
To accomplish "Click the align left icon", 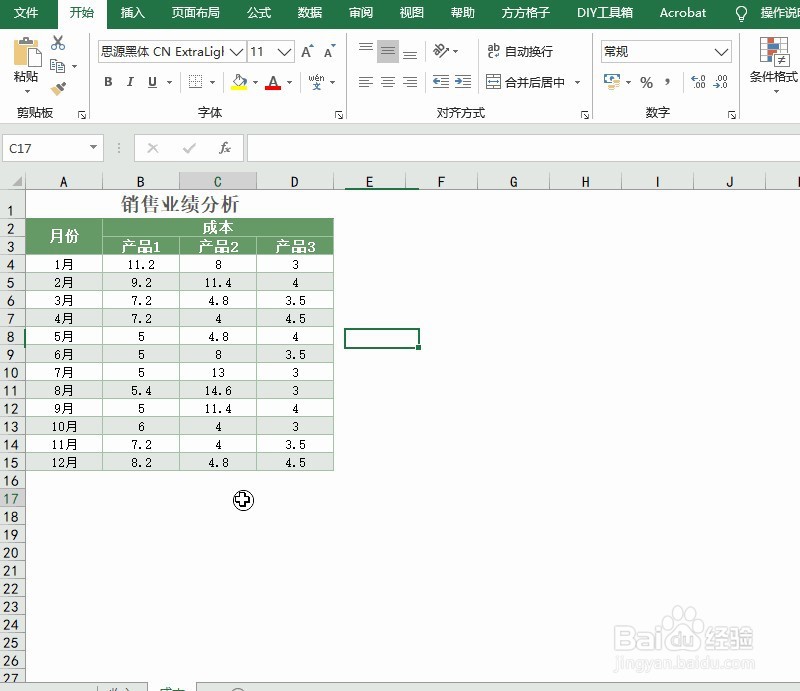I will [x=366, y=82].
